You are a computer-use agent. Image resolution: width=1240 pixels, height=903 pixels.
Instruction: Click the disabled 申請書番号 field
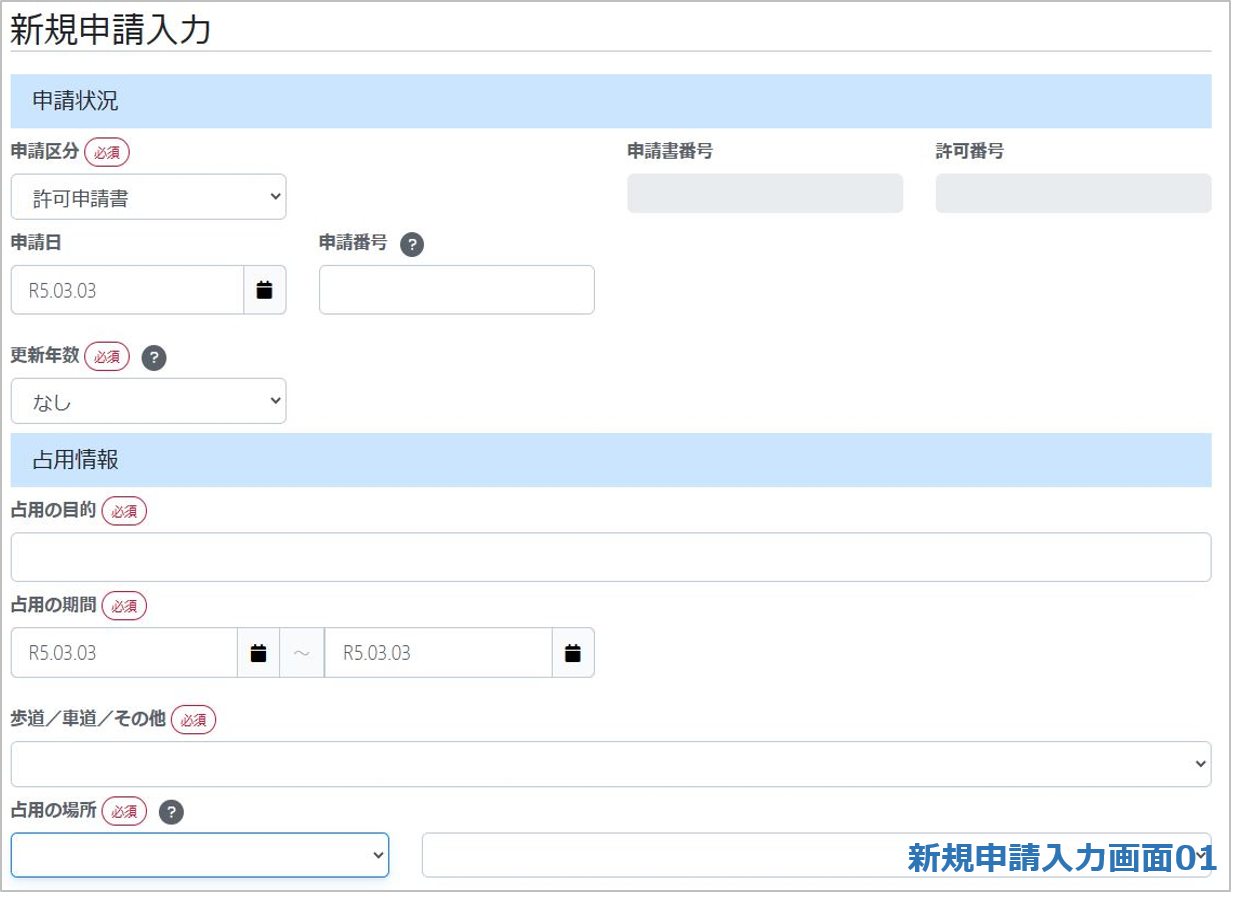click(765, 193)
